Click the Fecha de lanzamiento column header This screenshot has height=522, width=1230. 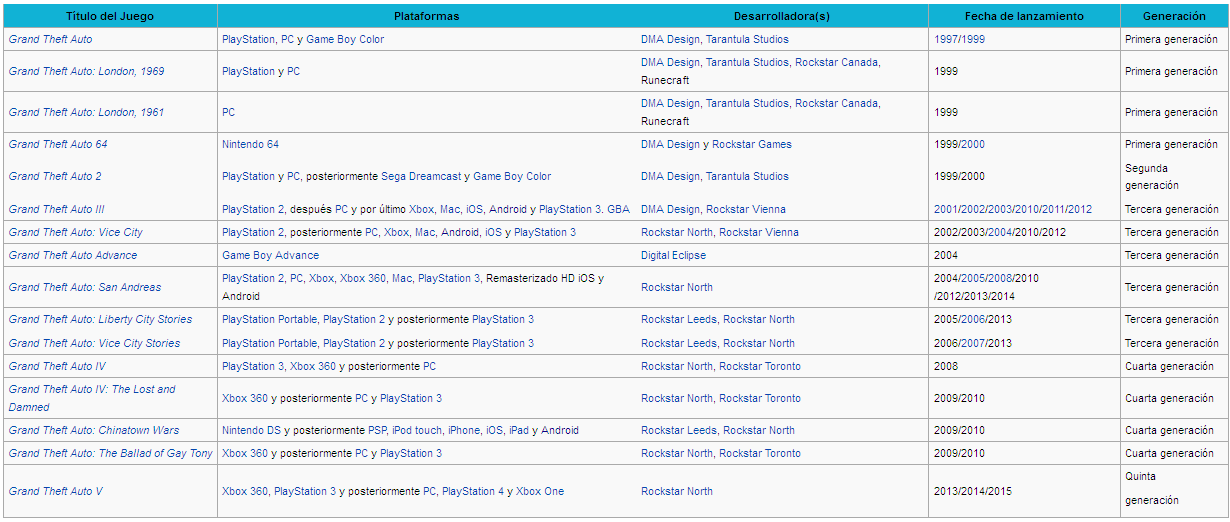coord(1024,16)
